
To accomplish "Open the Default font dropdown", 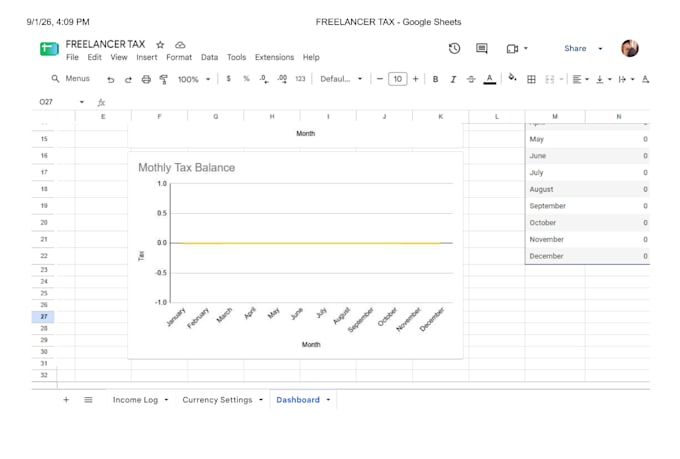I will coord(341,79).
